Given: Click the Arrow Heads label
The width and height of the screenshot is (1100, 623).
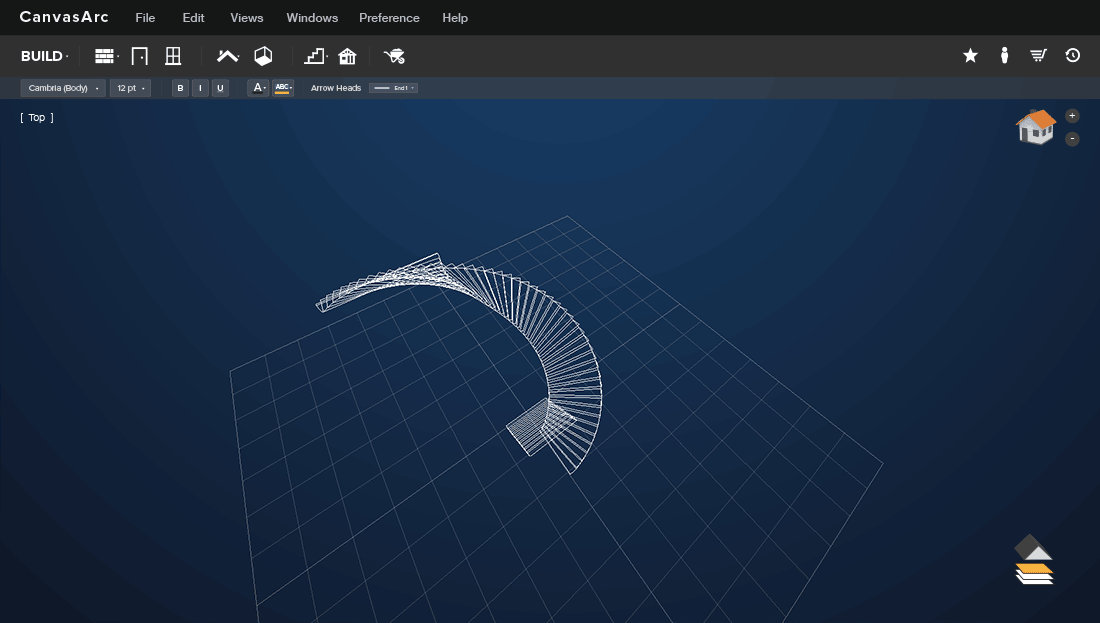Looking at the screenshot, I should click(336, 88).
